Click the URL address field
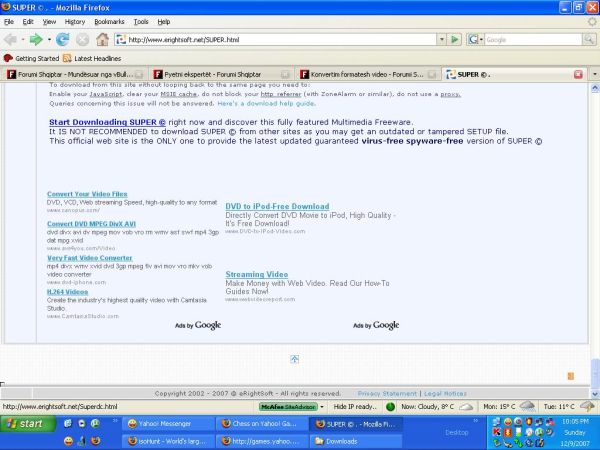This screenshot has height=450, width=600. [281, 39]
